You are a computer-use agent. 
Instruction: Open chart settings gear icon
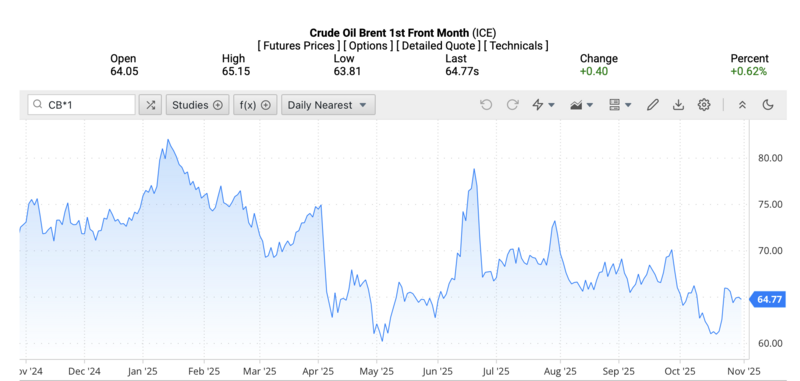(704, 105)
